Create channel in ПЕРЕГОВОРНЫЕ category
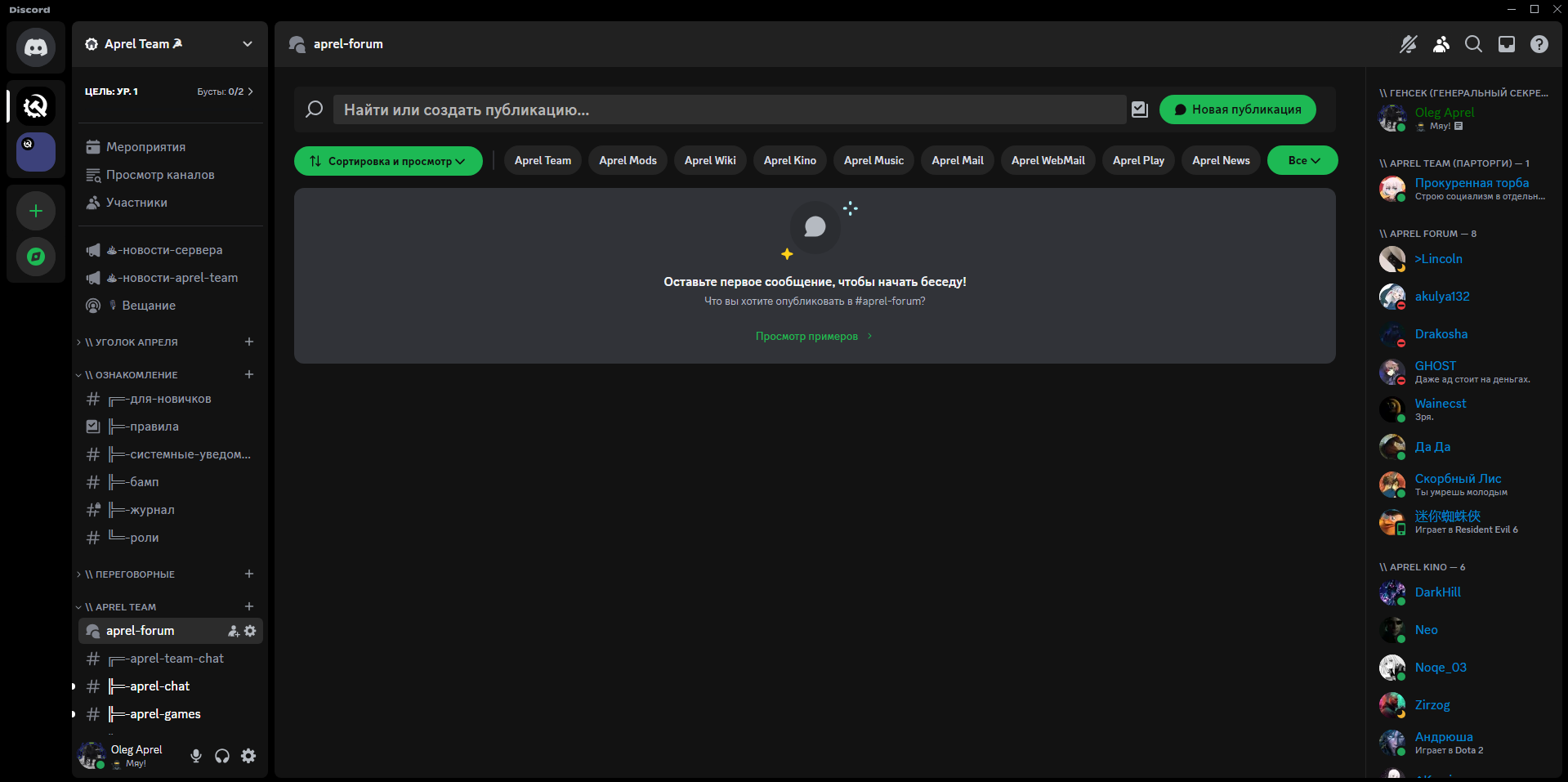Screen dimensions: 1568x782 pyautogui.click(x=249, y=574)
